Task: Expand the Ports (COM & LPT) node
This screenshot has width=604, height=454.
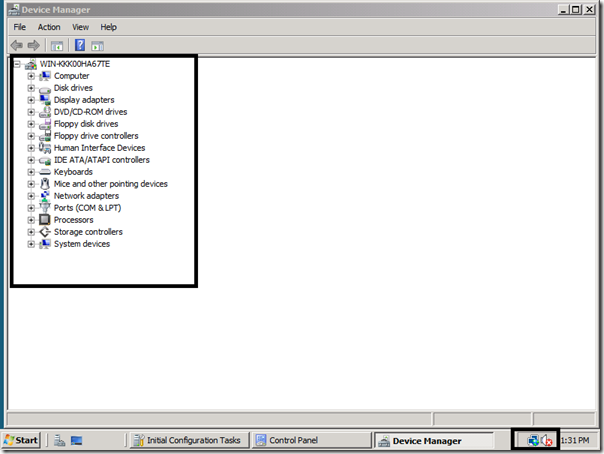Action: click(x=31, y=208)
